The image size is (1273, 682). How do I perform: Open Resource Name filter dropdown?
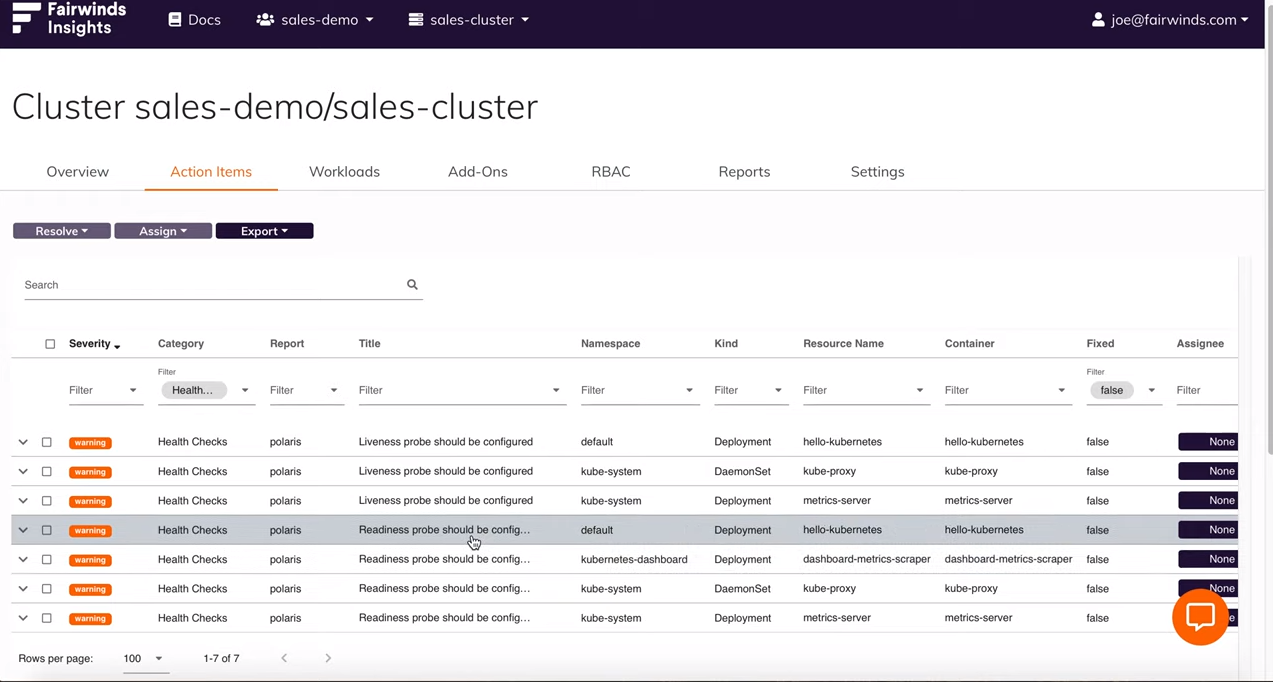point(865,390)
